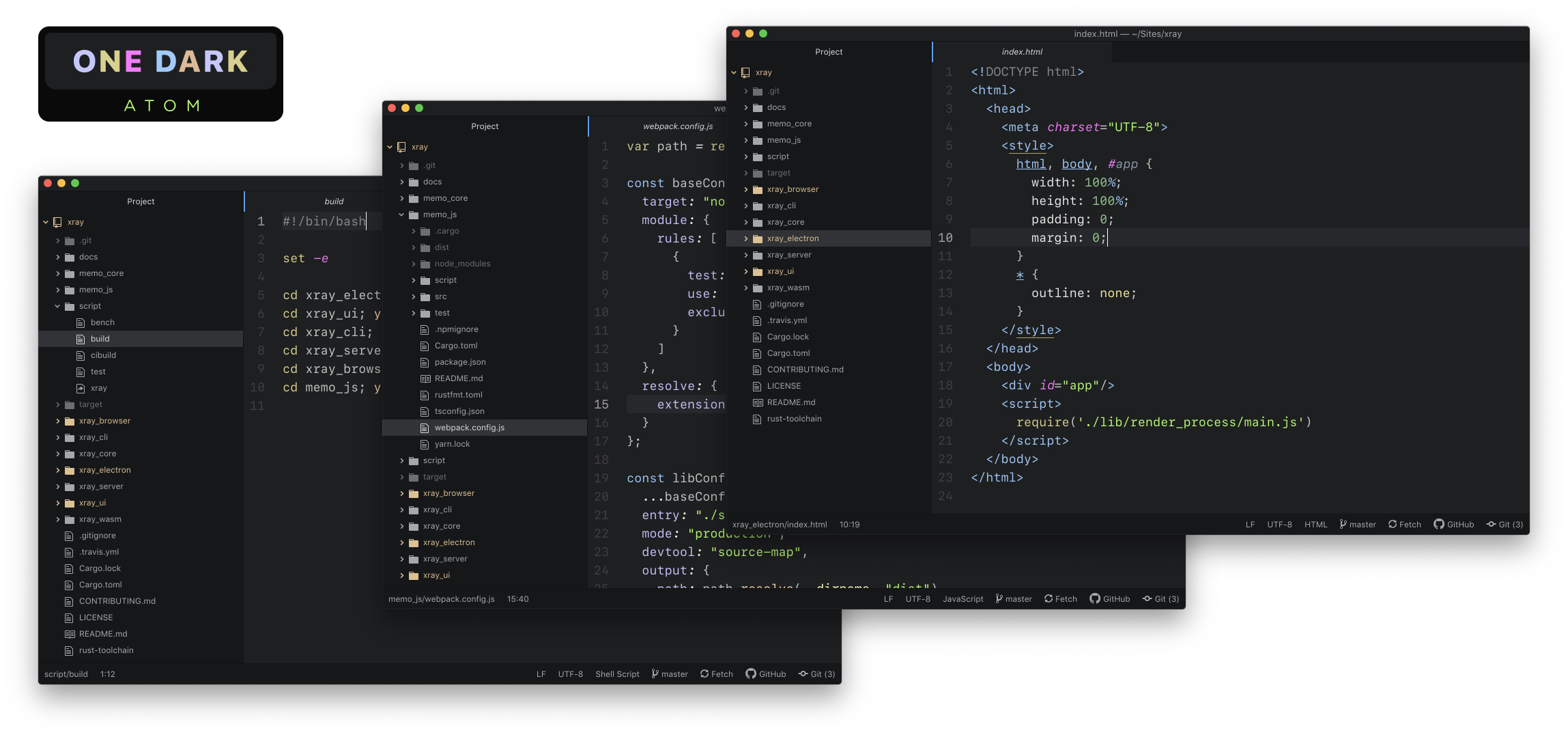Open cibuild file in build window tree

pos(103,355)
